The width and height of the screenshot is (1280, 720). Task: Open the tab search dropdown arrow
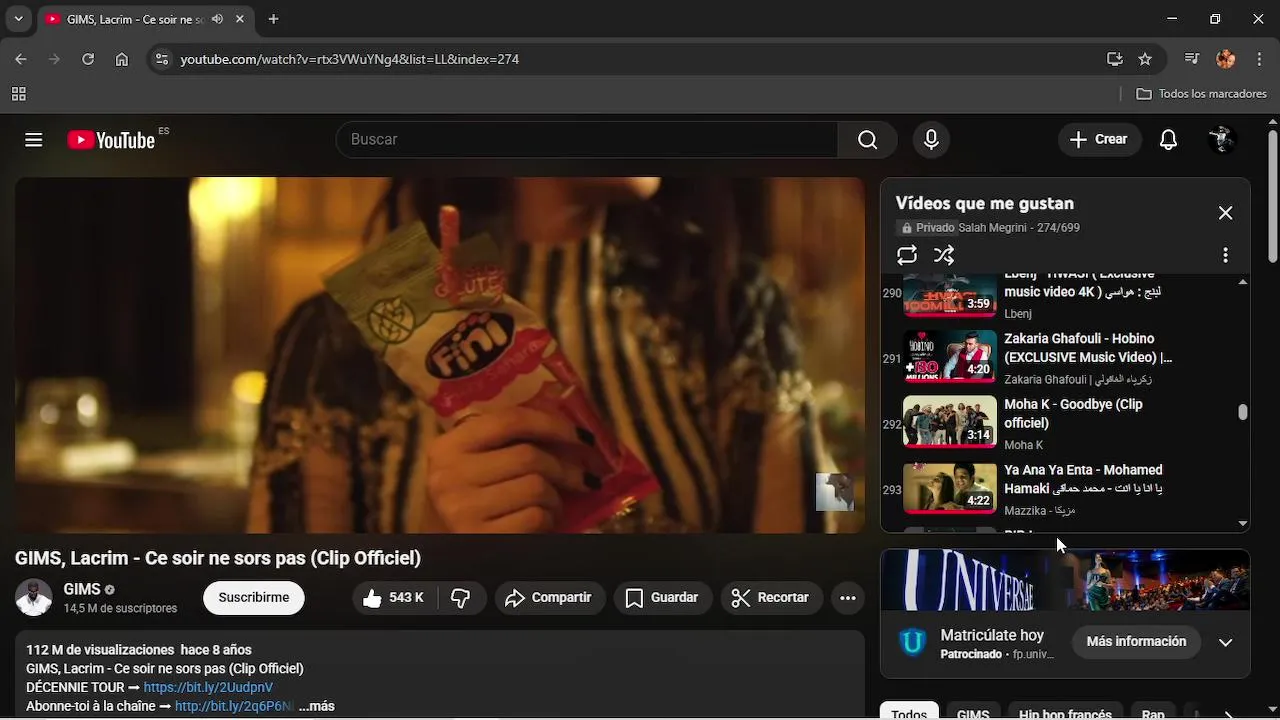click(18, 19)
